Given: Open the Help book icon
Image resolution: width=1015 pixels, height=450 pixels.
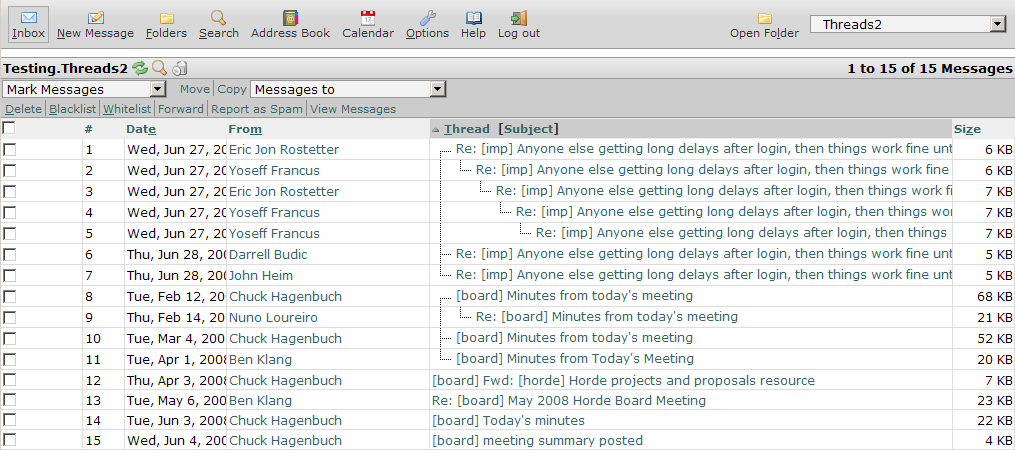Looking at the screenshot, I should coord(473,17).
